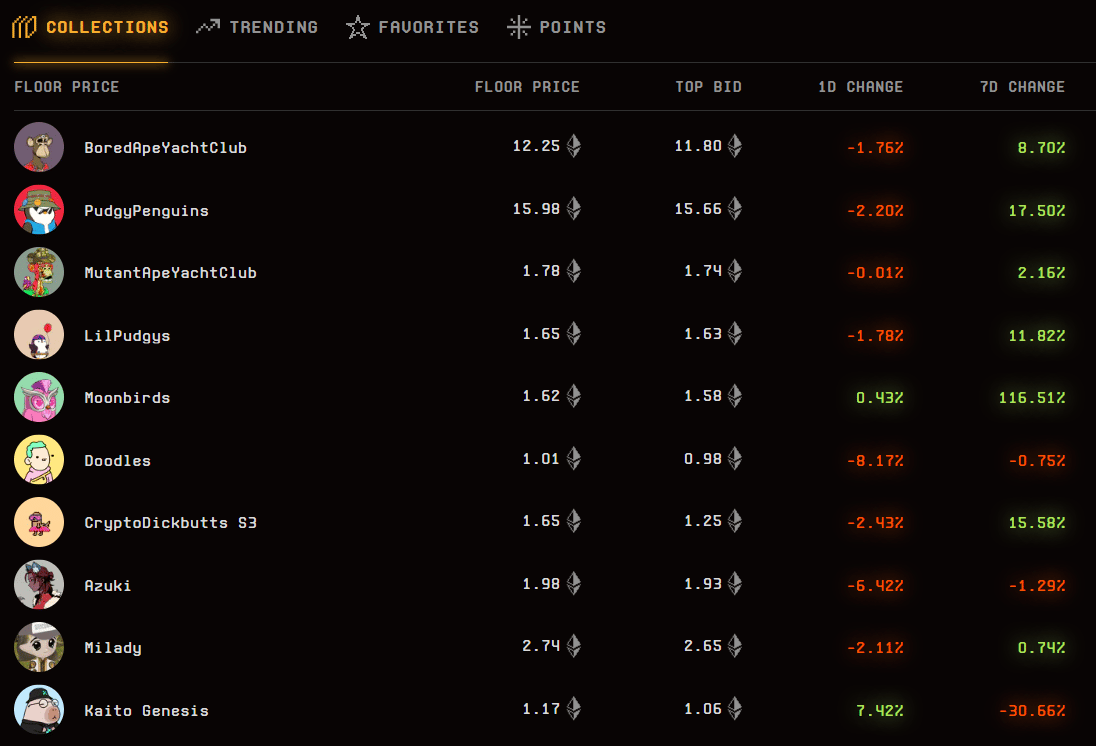
Task: Click Azuki -6.42% 1D change
Action: tap(875, 586)
